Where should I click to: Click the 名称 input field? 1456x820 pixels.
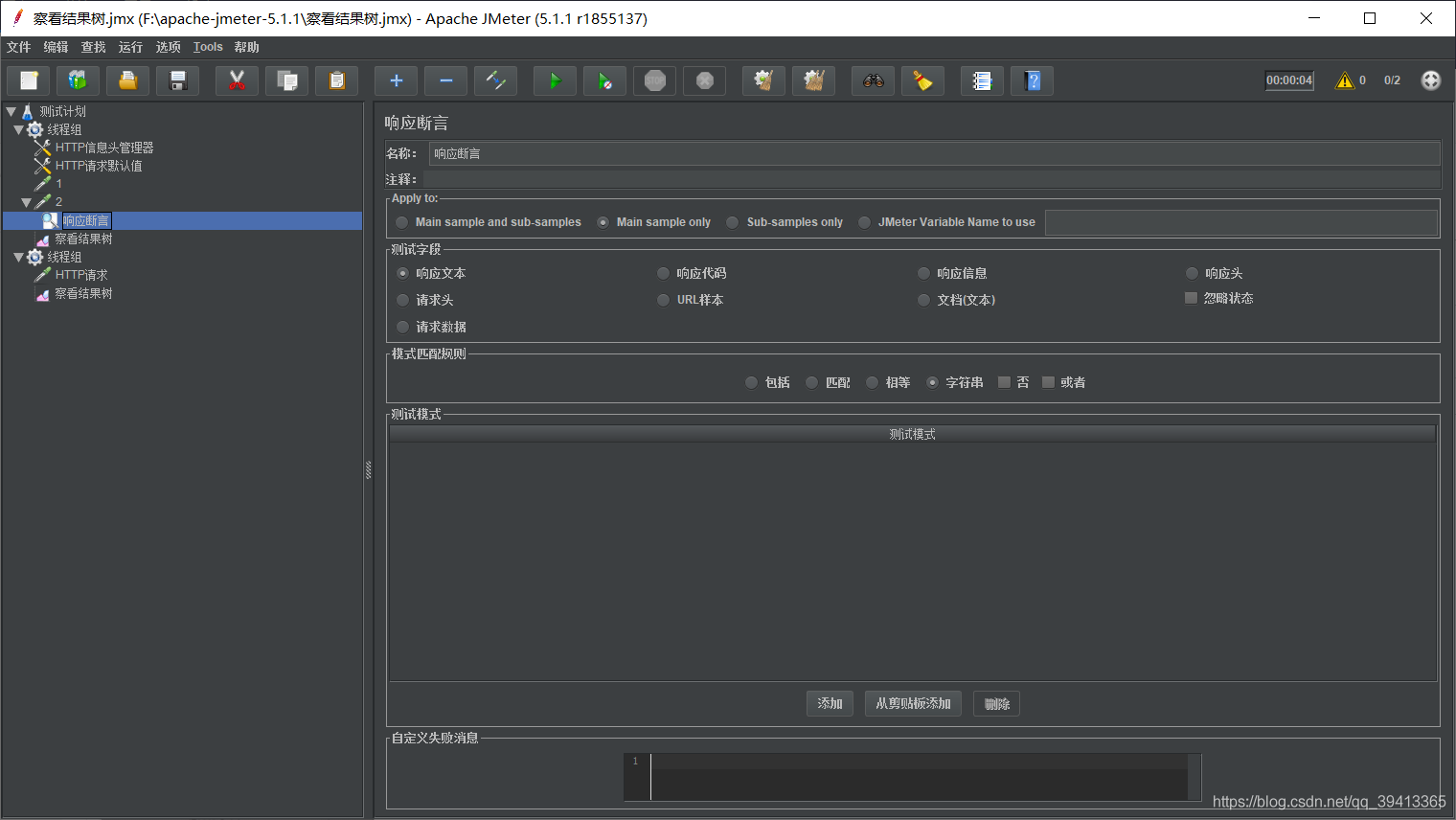coord(933,153)
